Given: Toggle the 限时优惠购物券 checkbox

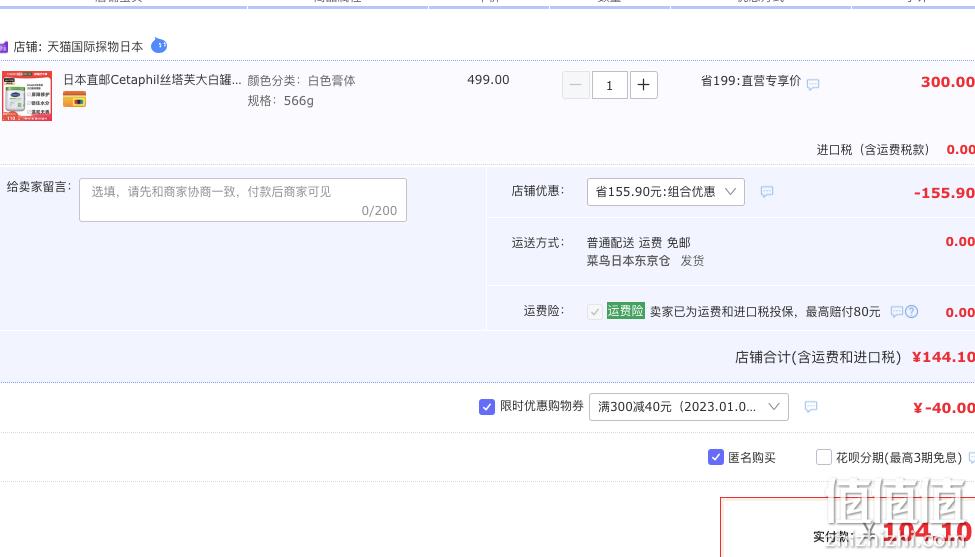Looking at the screenshot, I should (487, 407).
